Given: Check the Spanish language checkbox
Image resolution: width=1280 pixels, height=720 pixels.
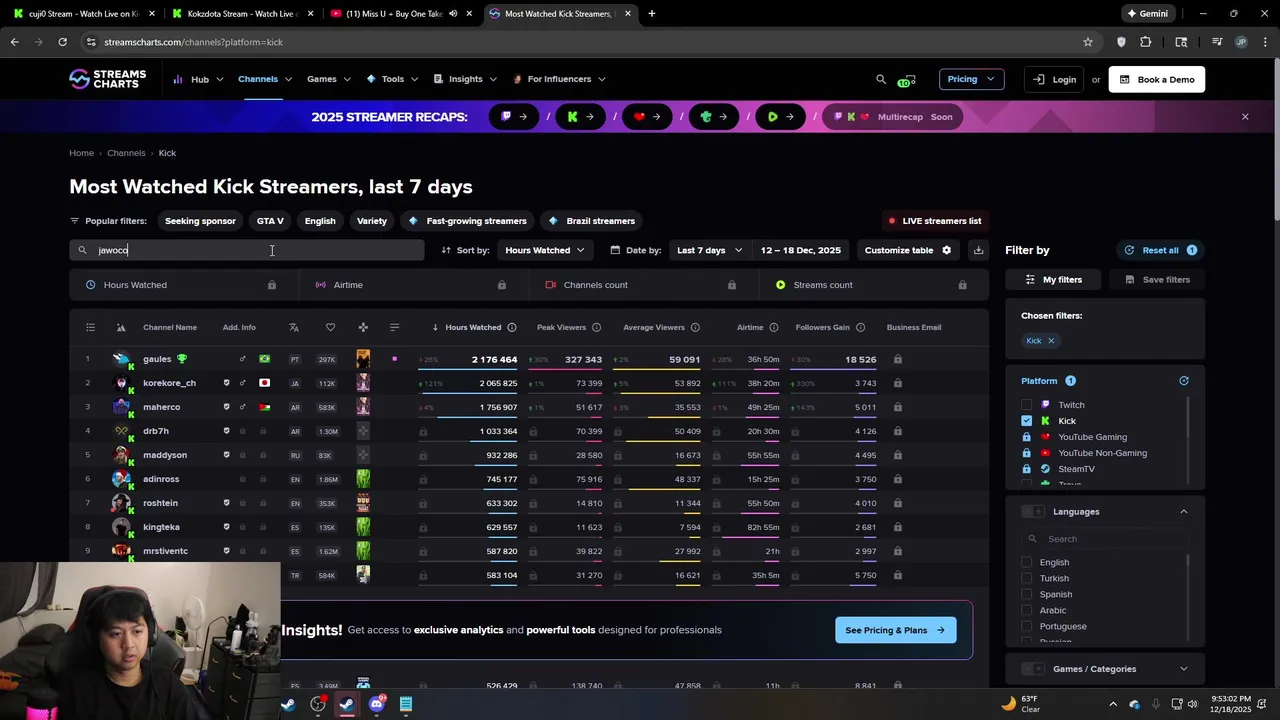Looking at the screenshot, I should coord(1026,594).
